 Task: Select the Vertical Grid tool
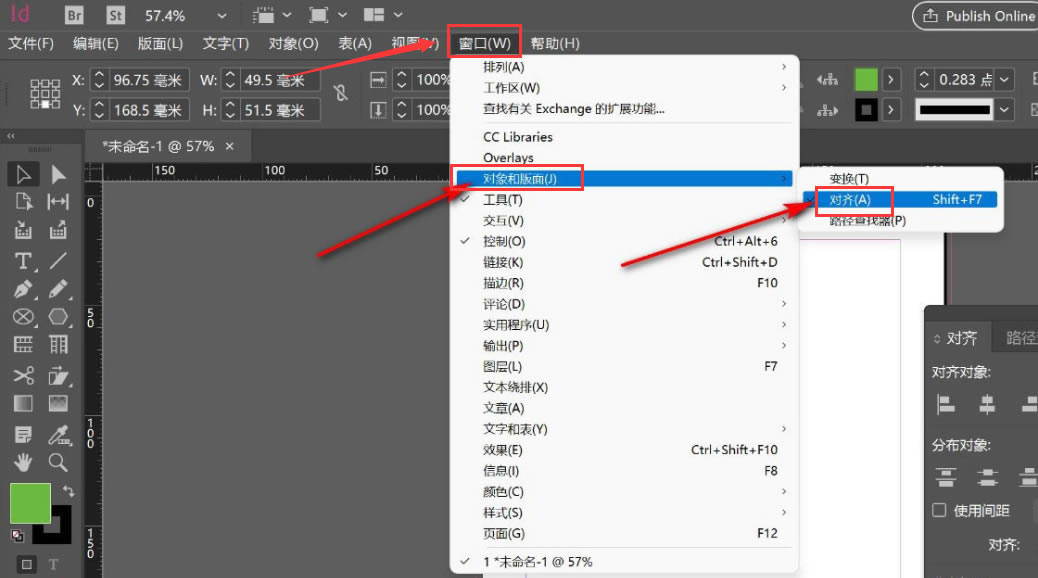pos(58,344)
